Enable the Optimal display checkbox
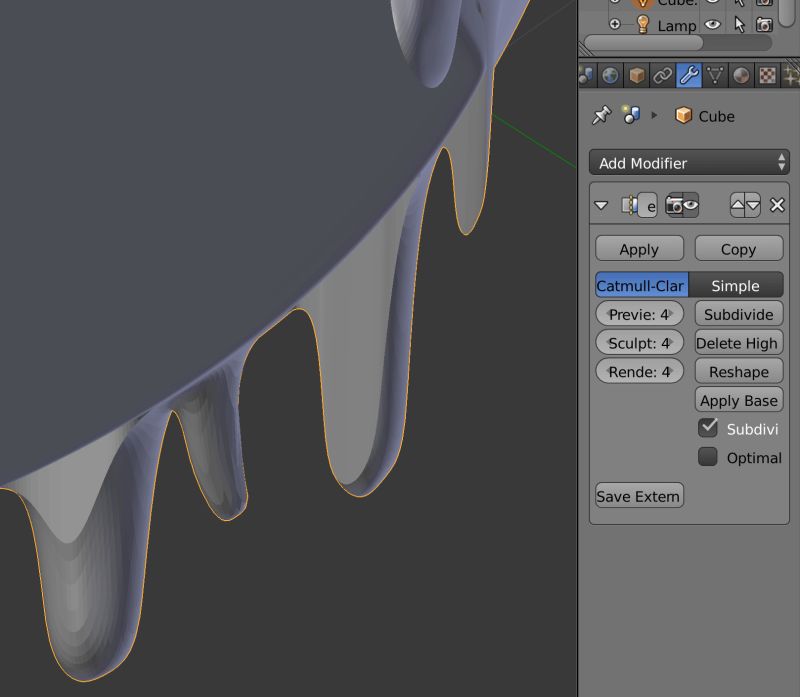This screenshot has height=697, width=800. tap(708, 458)
